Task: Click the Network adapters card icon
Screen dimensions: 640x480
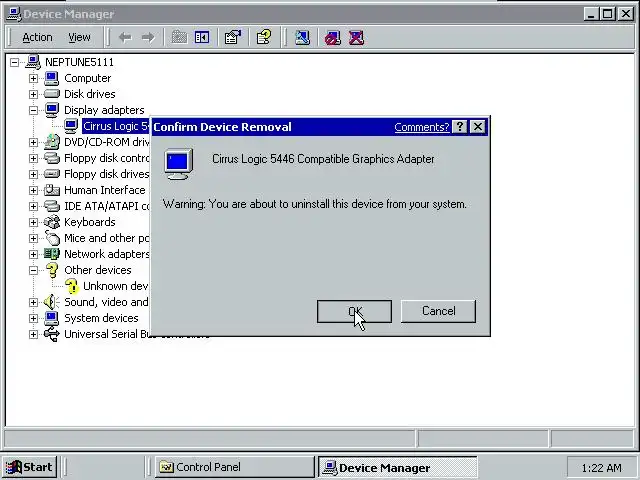Action: pos(52,254)
